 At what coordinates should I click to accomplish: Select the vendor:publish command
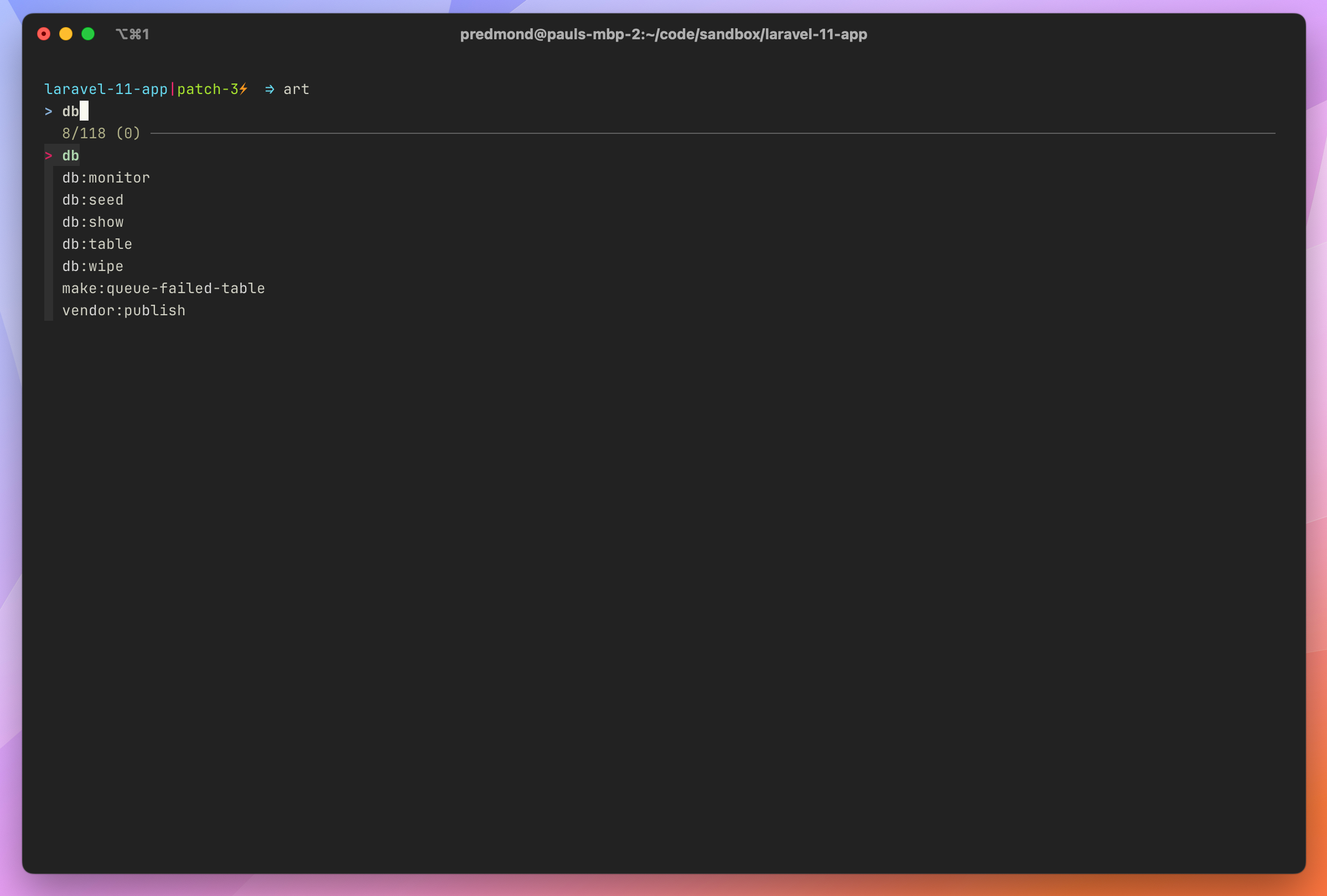tap(123, 311)
